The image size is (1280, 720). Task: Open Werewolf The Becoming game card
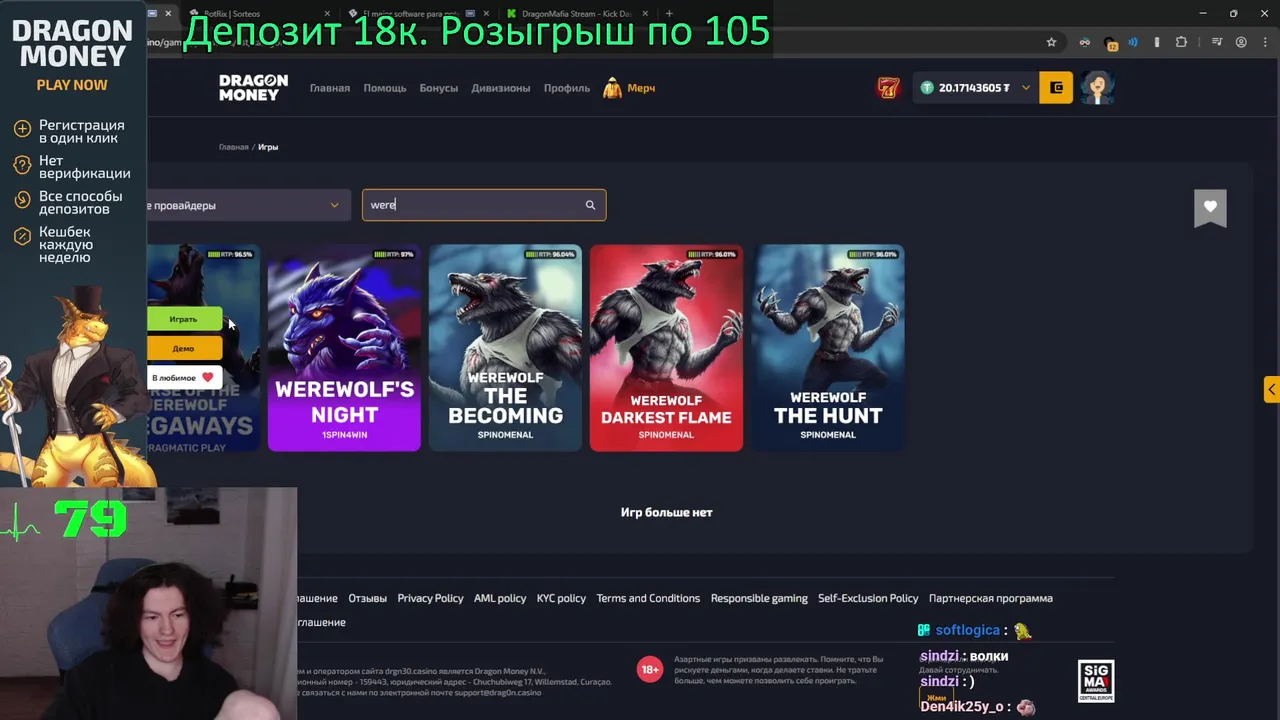(x=505, y=347)
